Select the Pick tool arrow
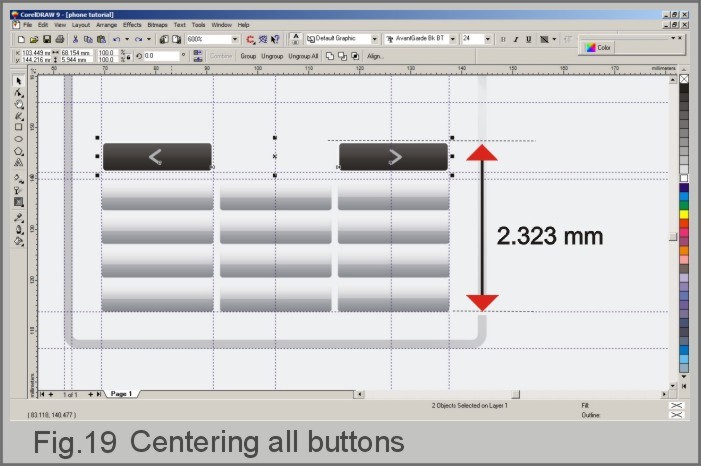701x466 pixels. pos(18,81)
